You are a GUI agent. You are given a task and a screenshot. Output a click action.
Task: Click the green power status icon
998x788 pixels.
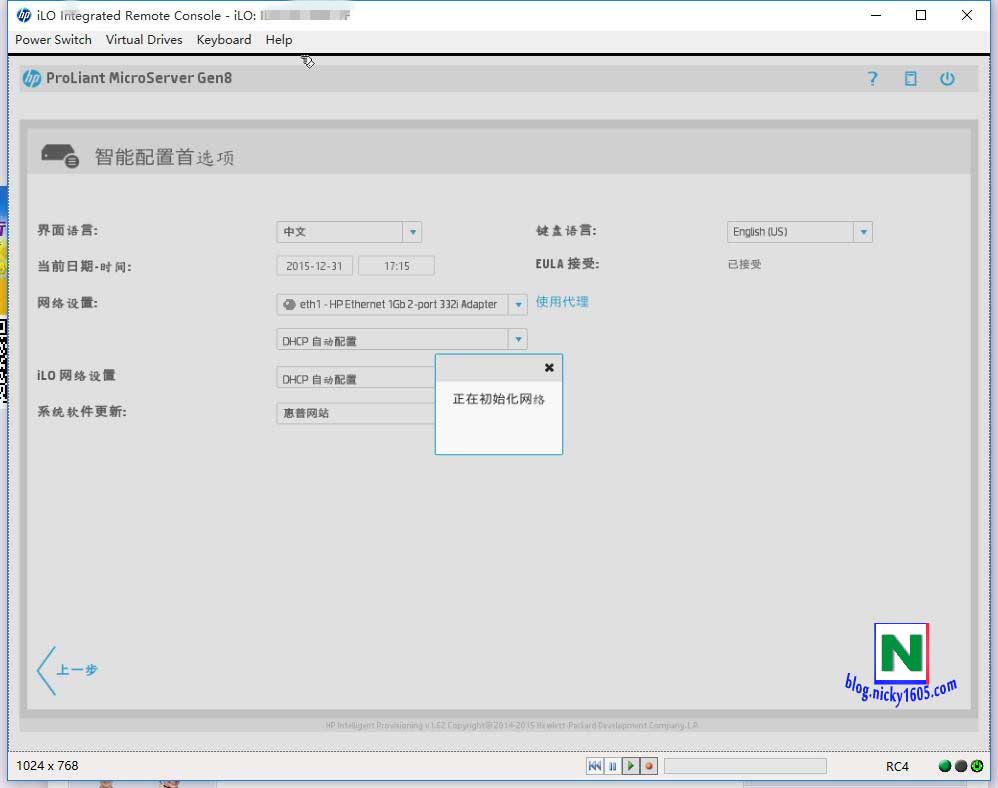tap(977, 766)
